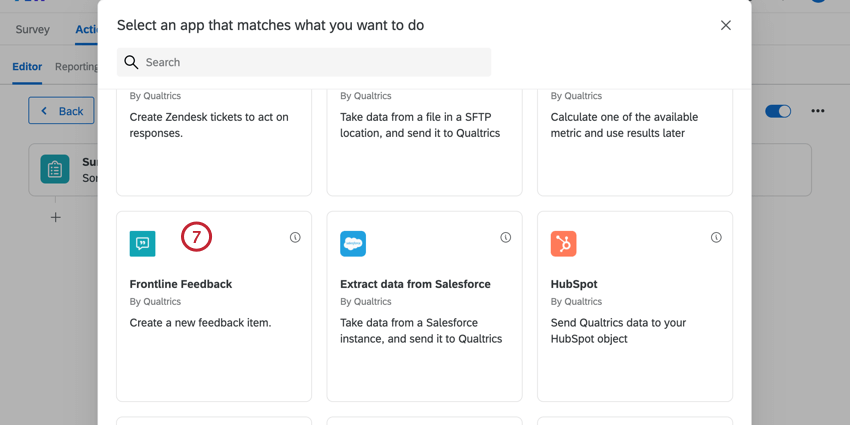Toggle the workflow on/off switch

coord(778,111)
